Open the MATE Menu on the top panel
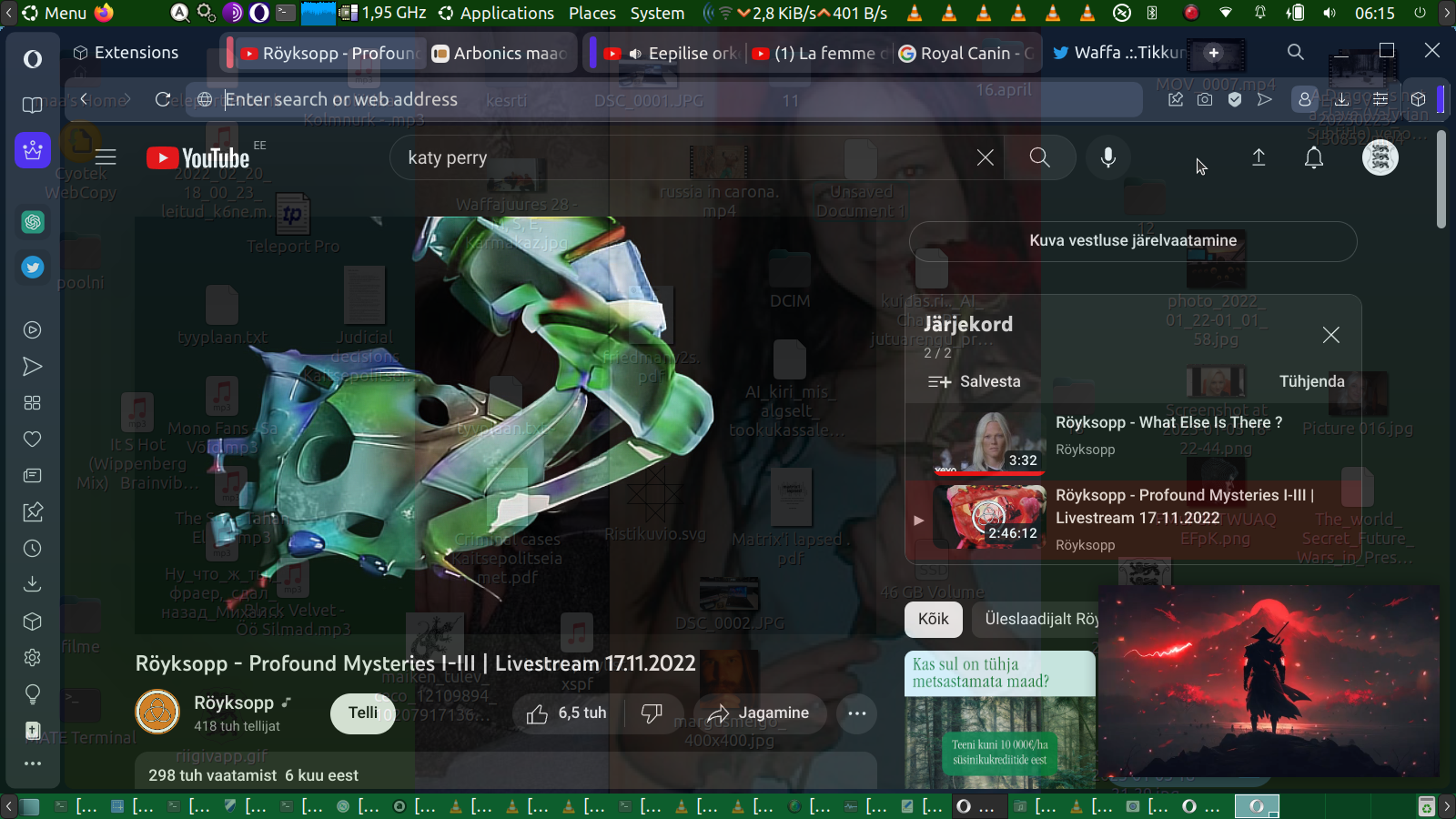 [x=55, y=13]
